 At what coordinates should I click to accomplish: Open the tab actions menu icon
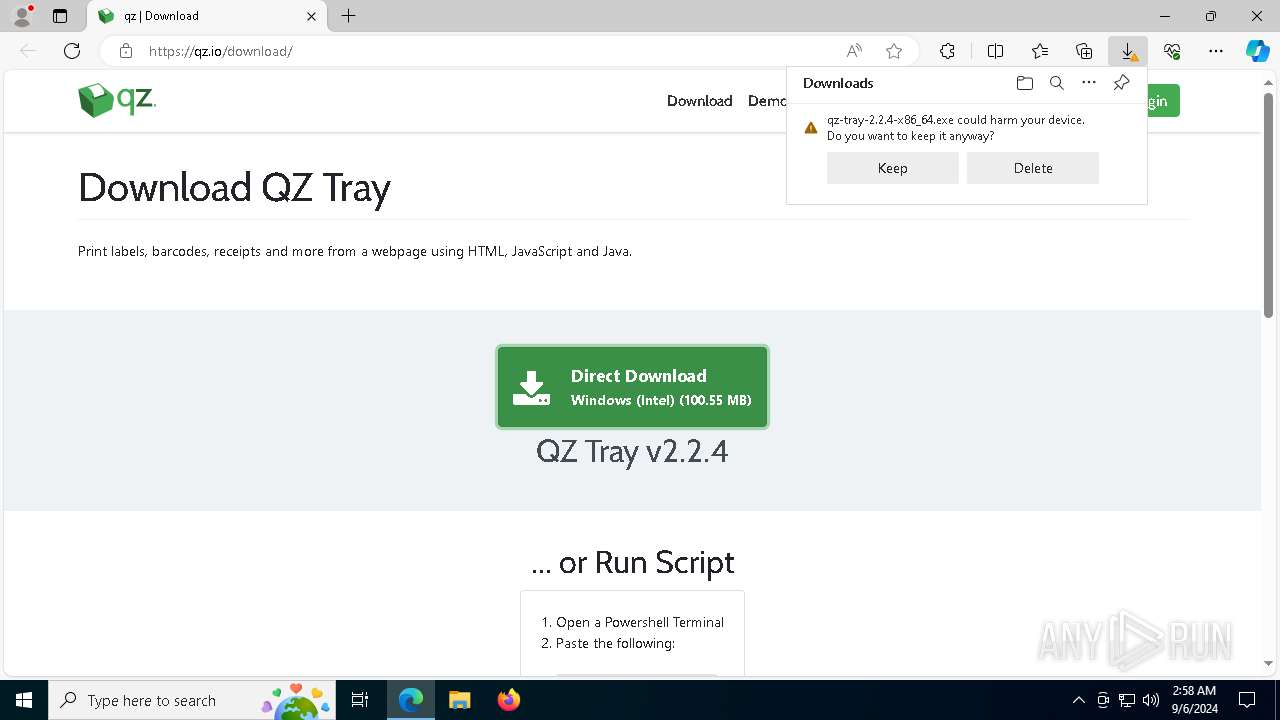60,16
